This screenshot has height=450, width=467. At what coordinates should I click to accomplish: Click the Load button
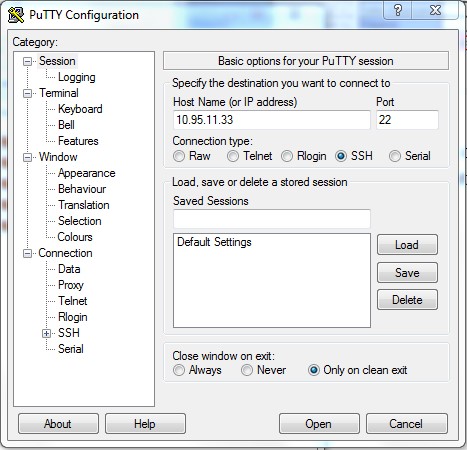click(407, 245)
